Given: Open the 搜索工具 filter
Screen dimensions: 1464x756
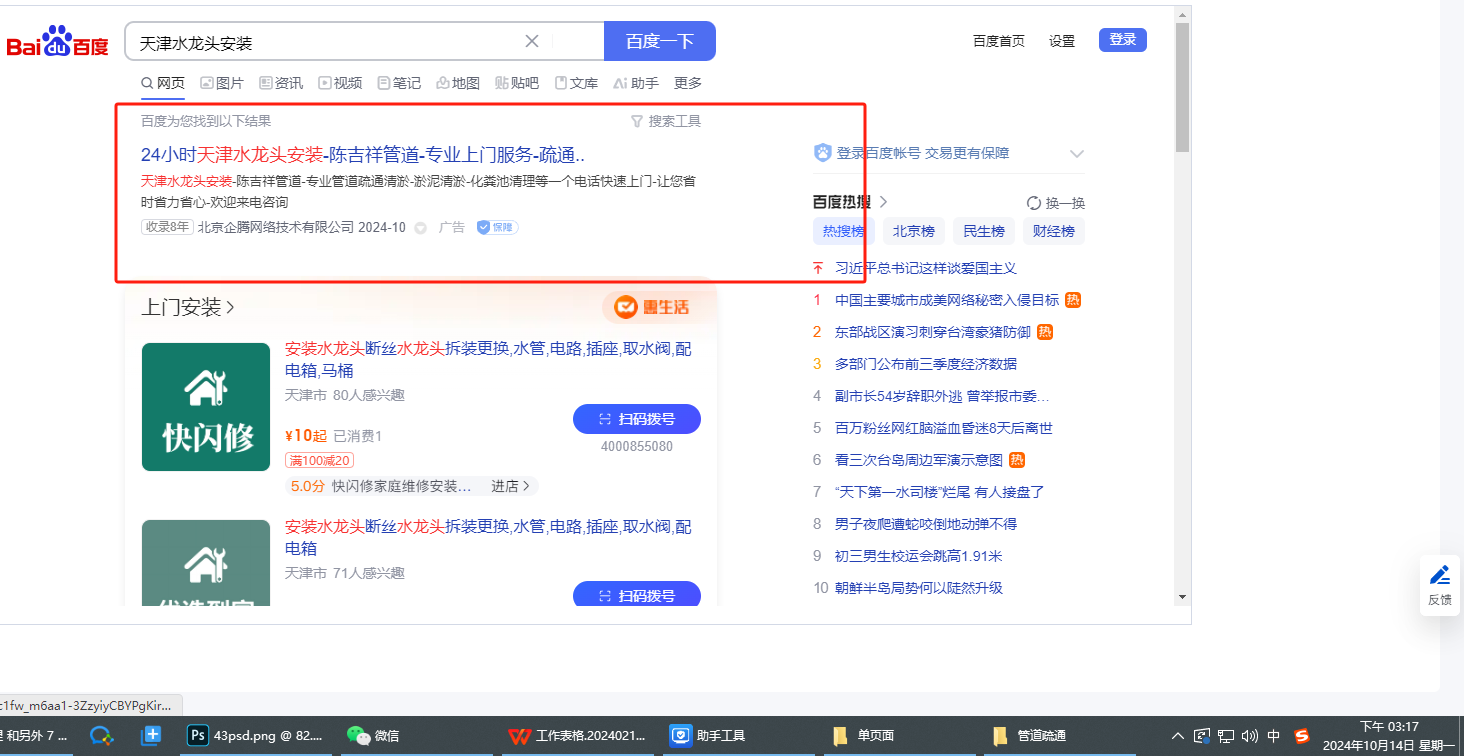Looking at the screenshot, I should click(666, 121).
